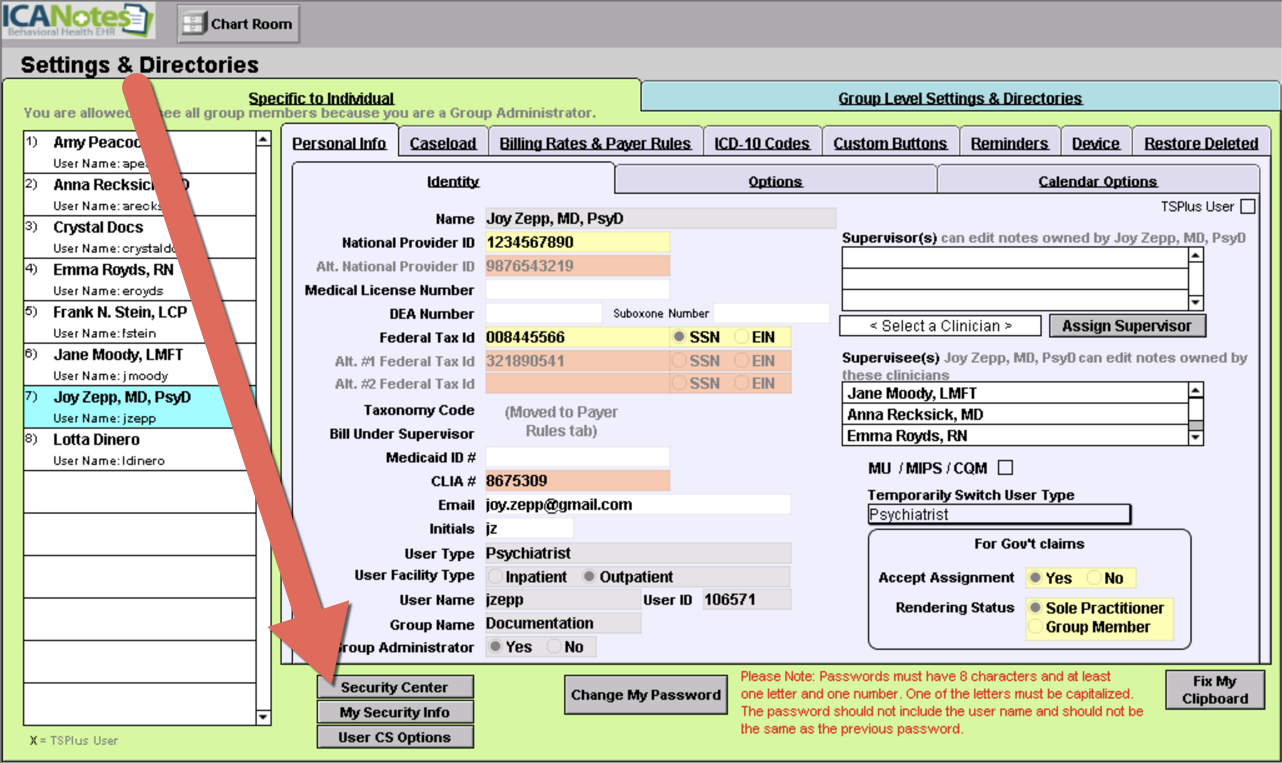
Task: Choose Group Member rendering status
Action: coord(1036,627)
